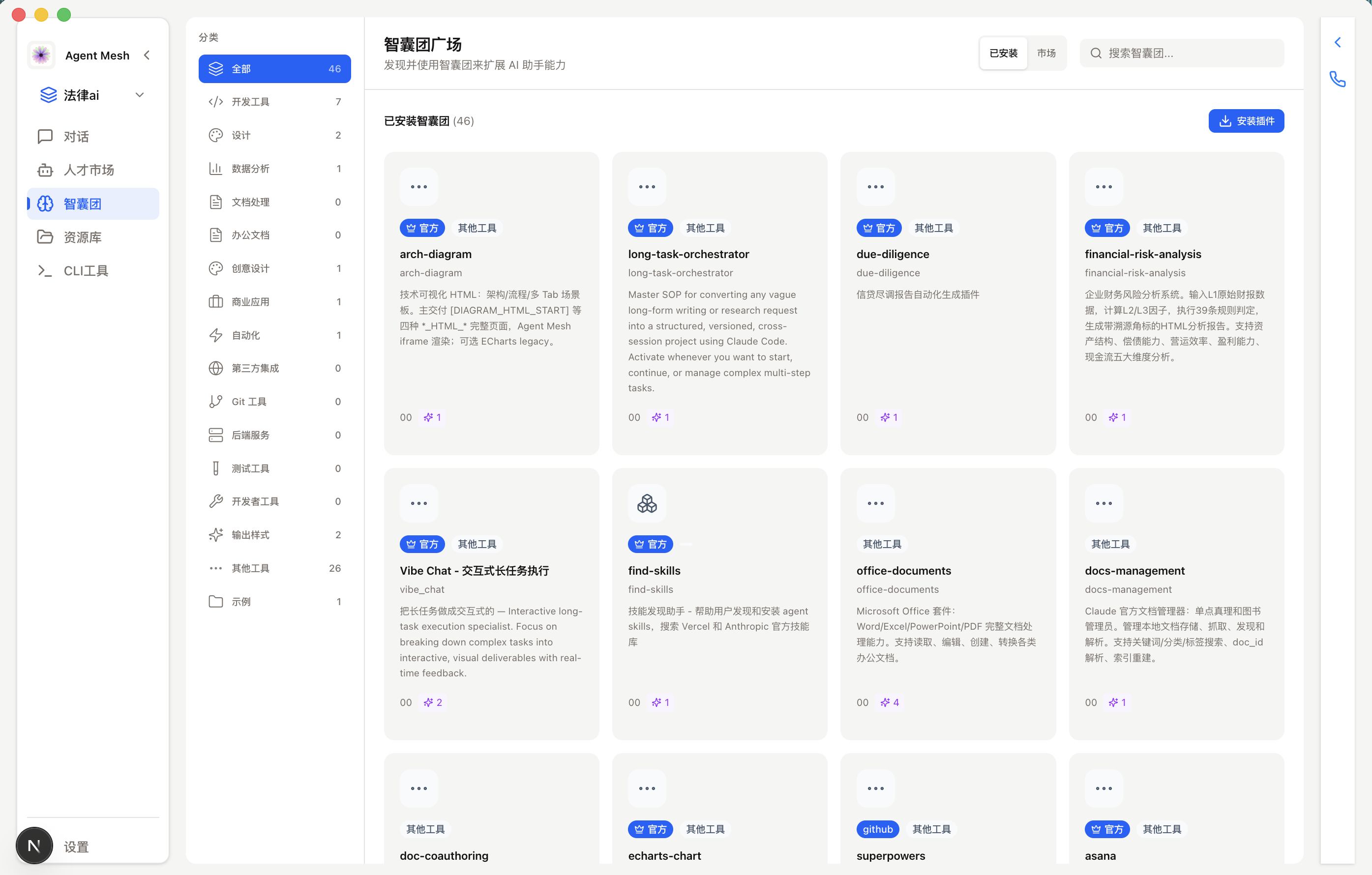Open the asana card's three-dot icon
Screen dimensions: 1372x875
point(1104,788)
